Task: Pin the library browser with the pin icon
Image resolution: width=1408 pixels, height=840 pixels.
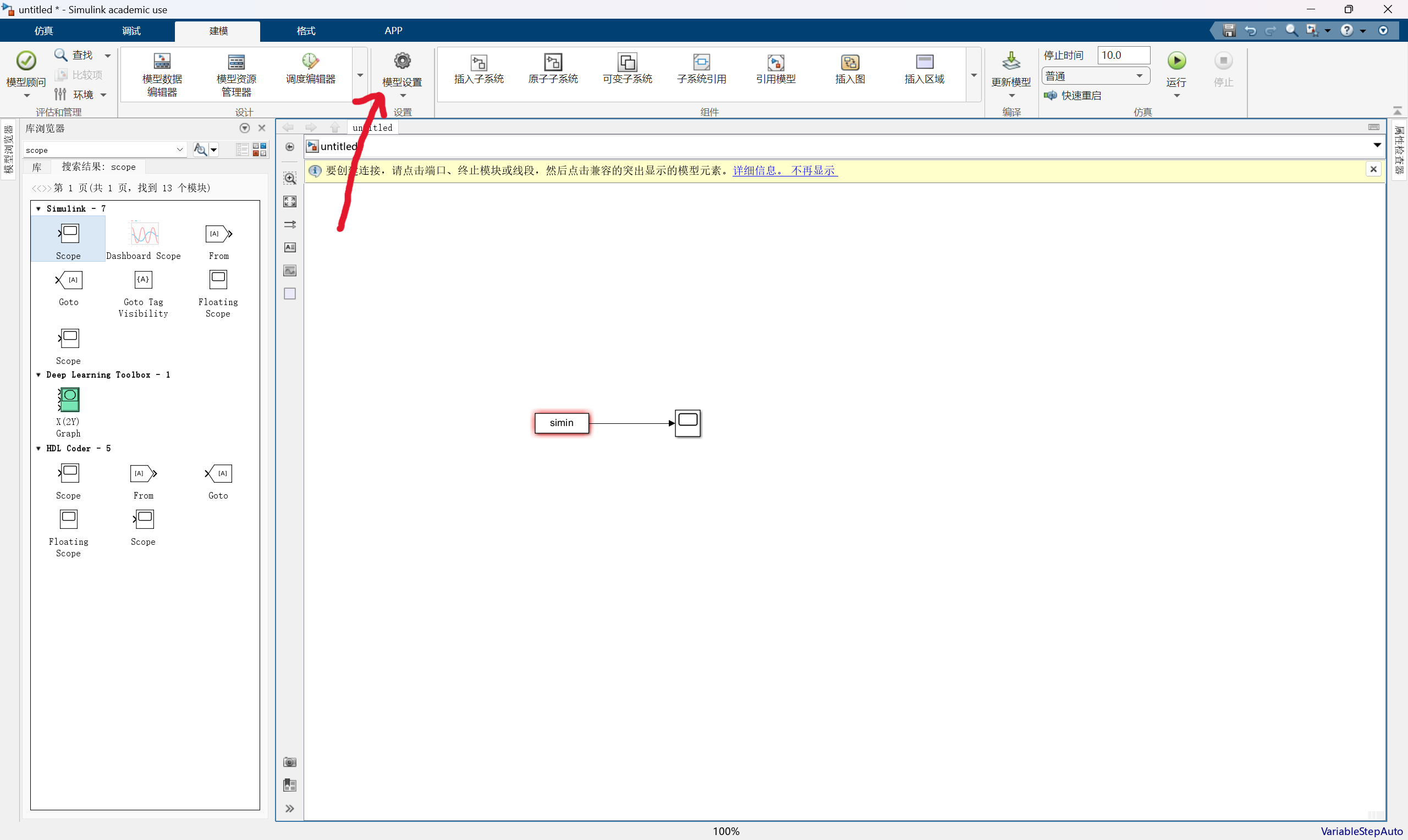Action: (x=245, y=128)
